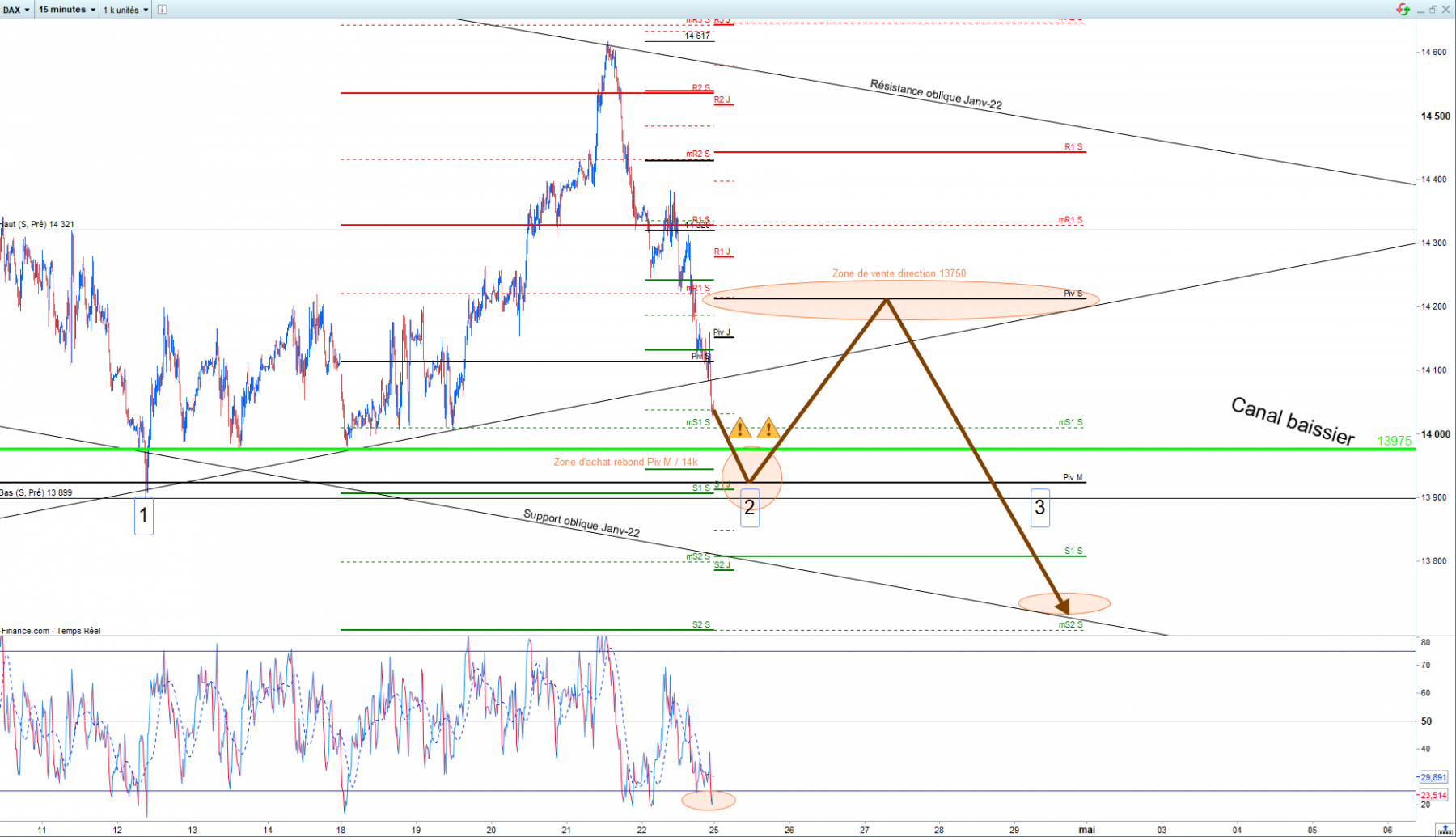The width and height of the screenshot is (1456, 837).
Task: Click the 'mai' month label on time axis
Action: [1086, 830]
